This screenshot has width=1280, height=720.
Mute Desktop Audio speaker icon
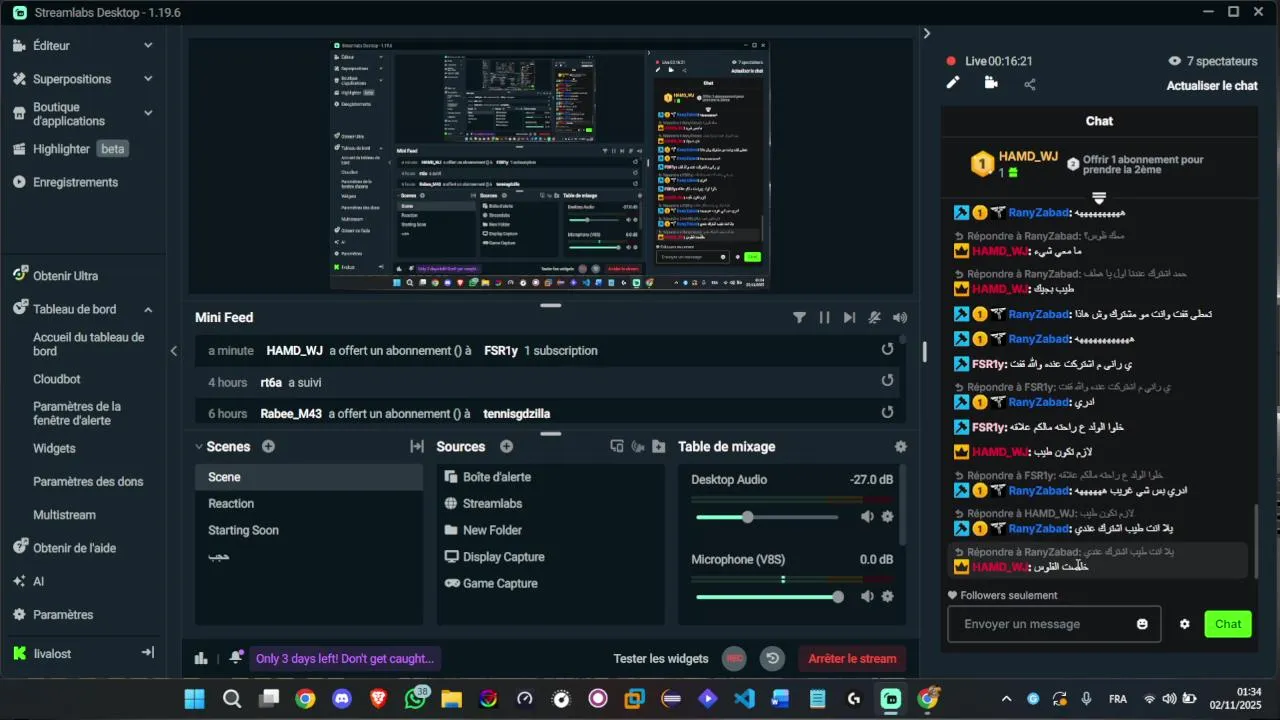click(x=867, y=517)
